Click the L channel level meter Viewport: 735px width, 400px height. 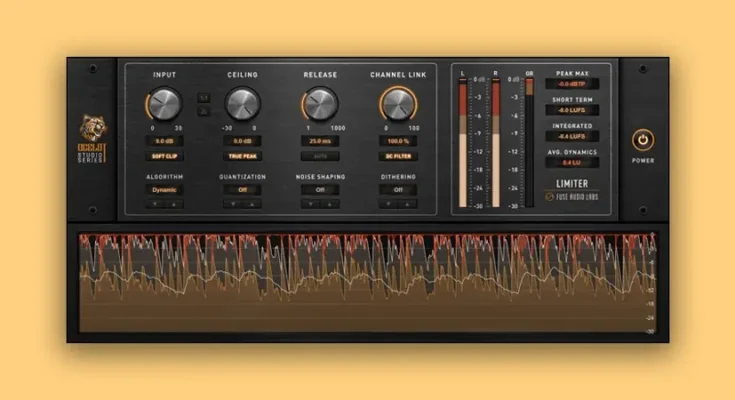(x=463, y=143)
